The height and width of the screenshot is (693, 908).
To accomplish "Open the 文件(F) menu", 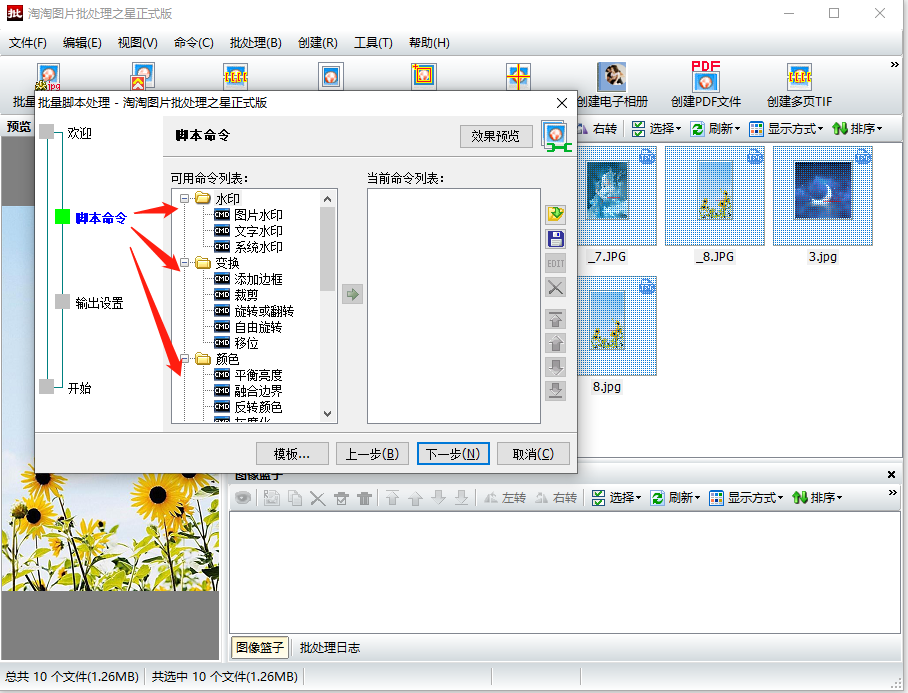I will tap(27, 43).
